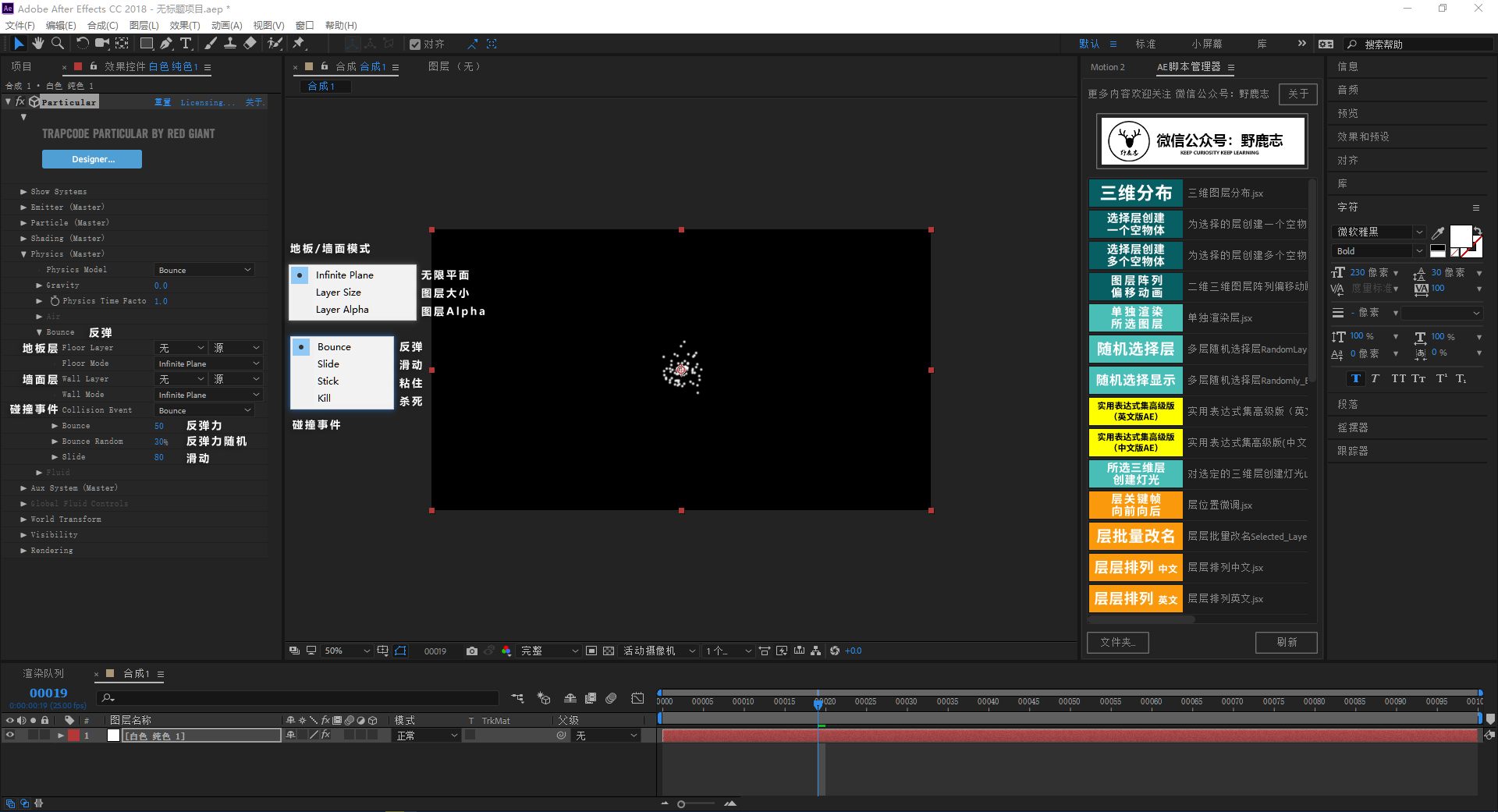Toggle the region of interest button

click(591, 651)
